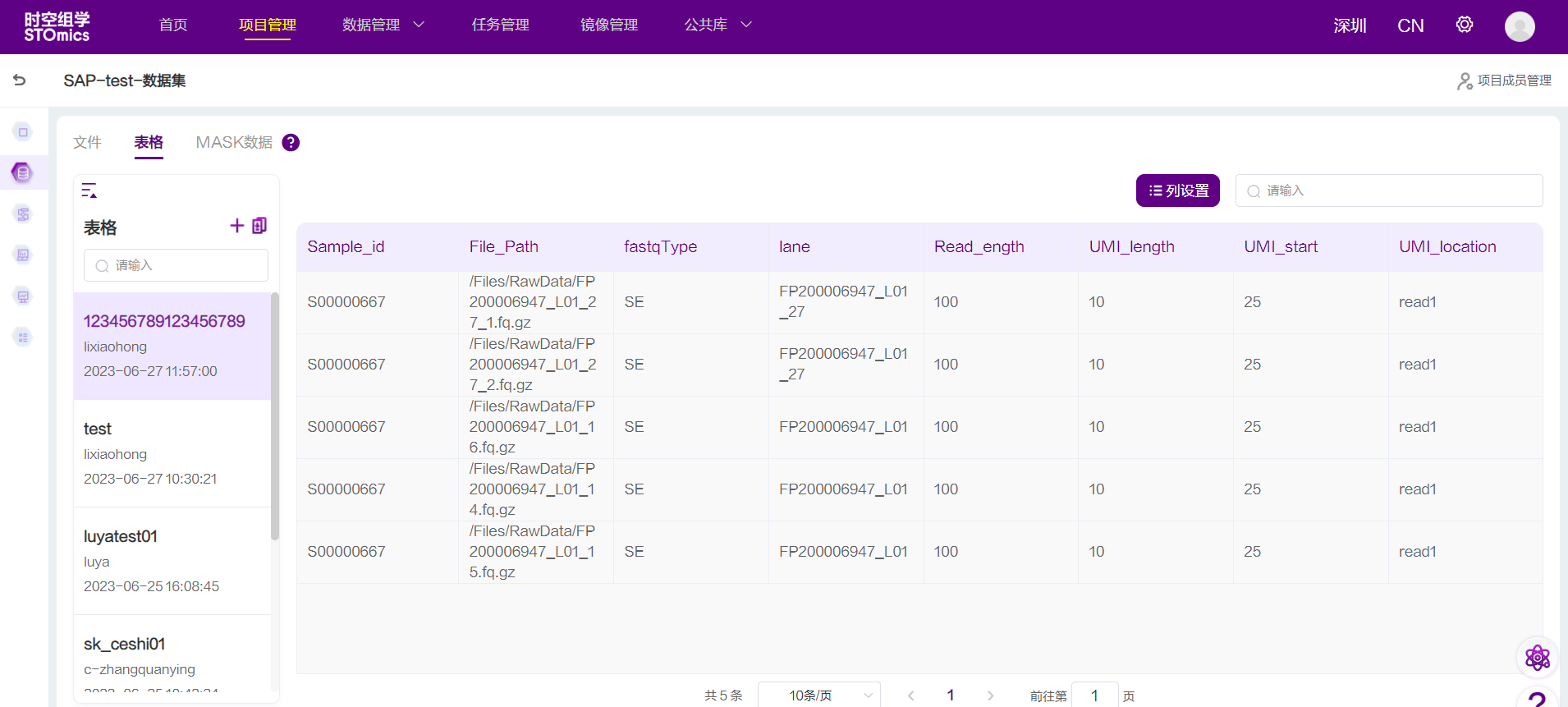This screenshot has width=1568, height=707.
Task: Select the database icon in left sidebar
Action: click(x=23, y=172)
